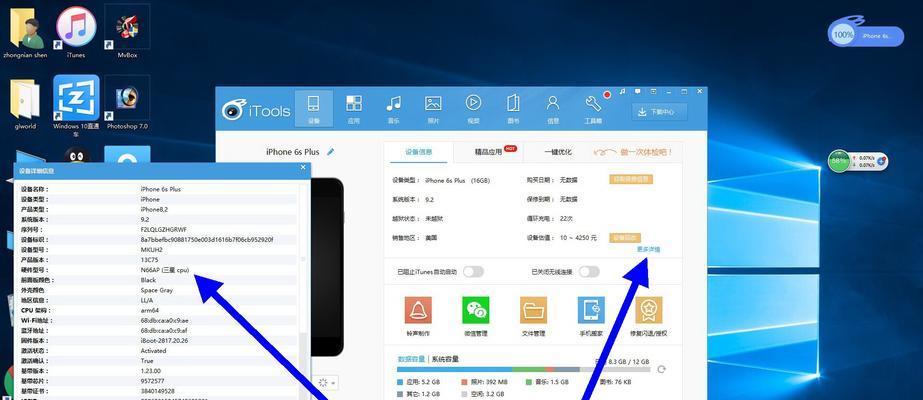This screenshot has width=923, height=400.
Task: Click the green 68% network speed widget
Action: click(857, 161)
